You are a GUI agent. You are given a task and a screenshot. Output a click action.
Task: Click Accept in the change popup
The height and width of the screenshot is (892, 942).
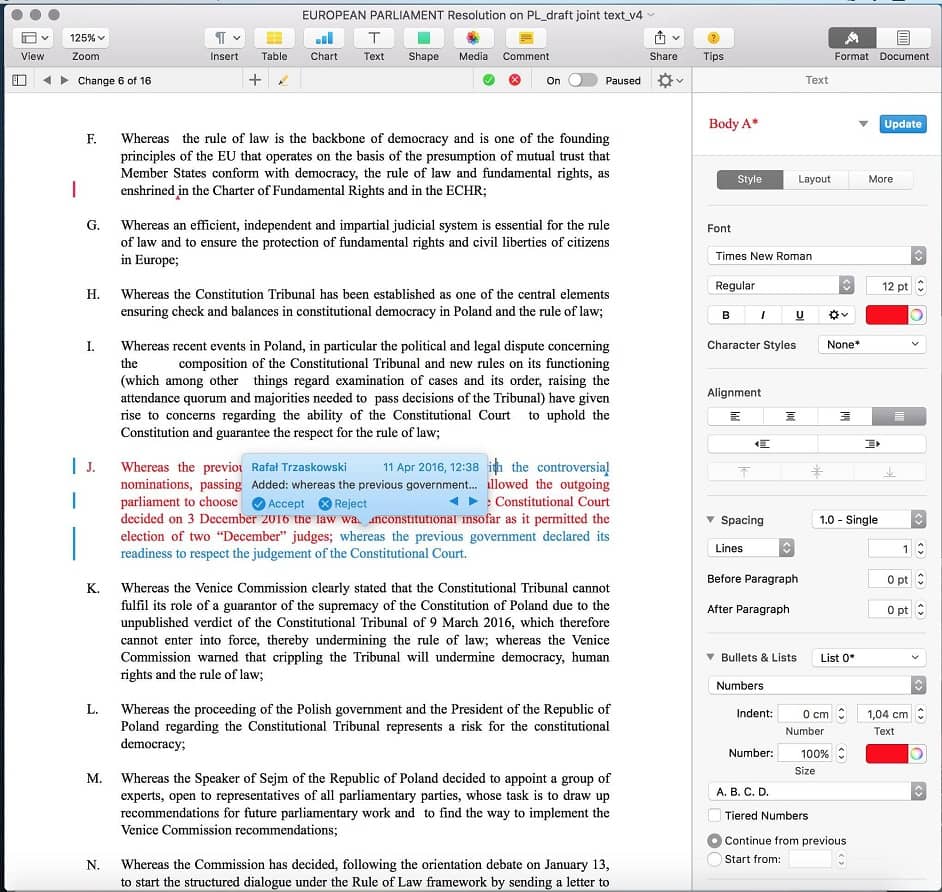(x=279, y=504)
